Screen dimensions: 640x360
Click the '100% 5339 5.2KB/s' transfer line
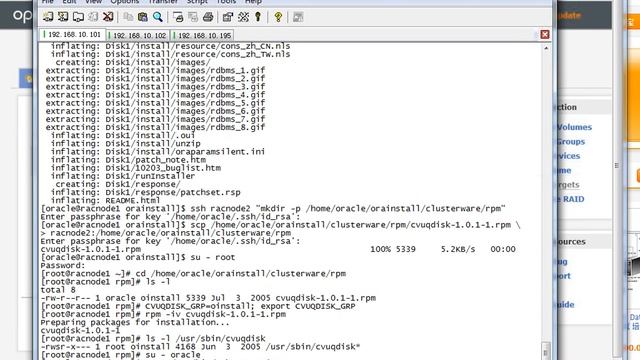[x=278, y=249]
